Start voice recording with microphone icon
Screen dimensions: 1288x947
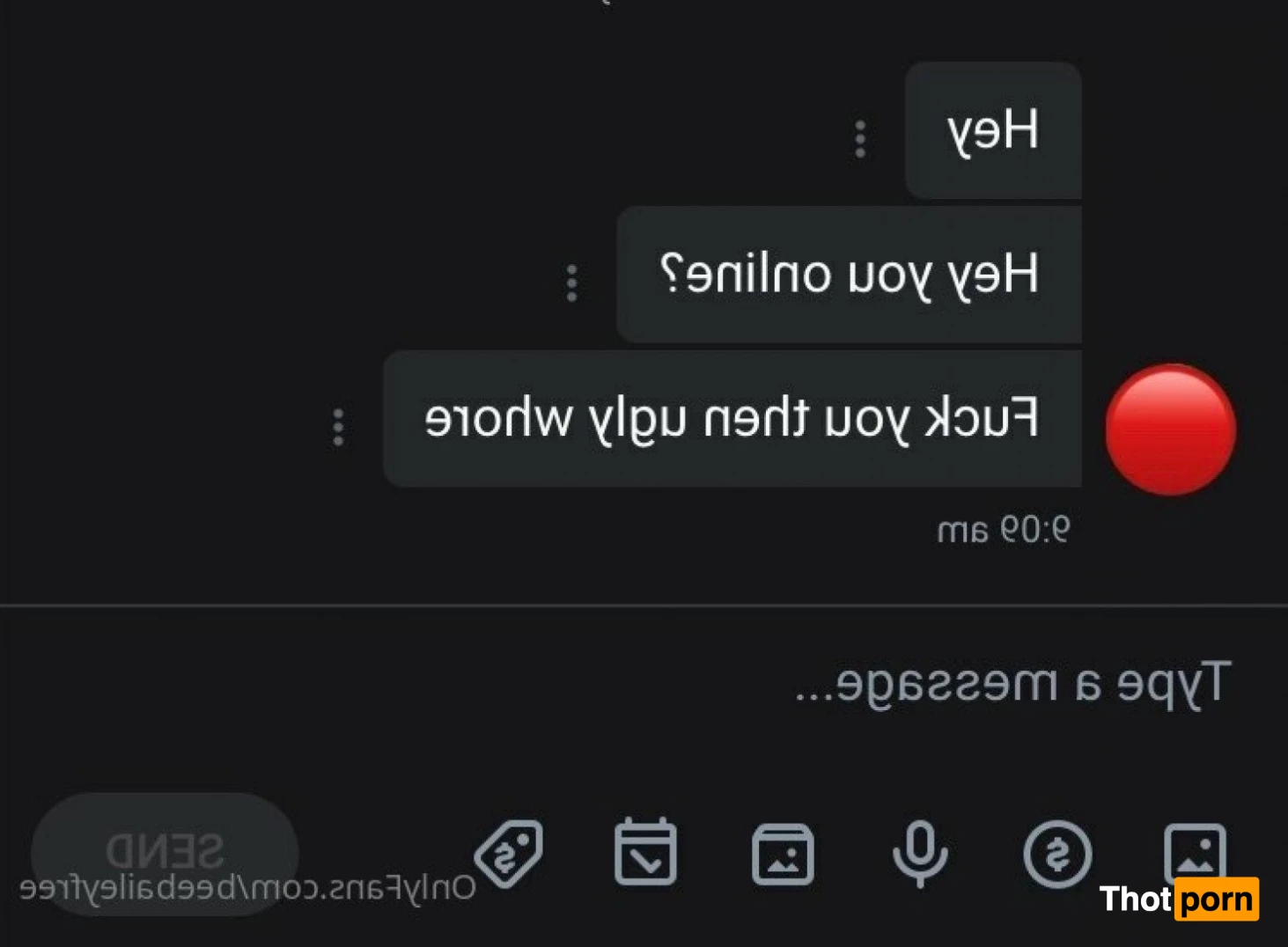pyautogui.click(x=920, y=854)
